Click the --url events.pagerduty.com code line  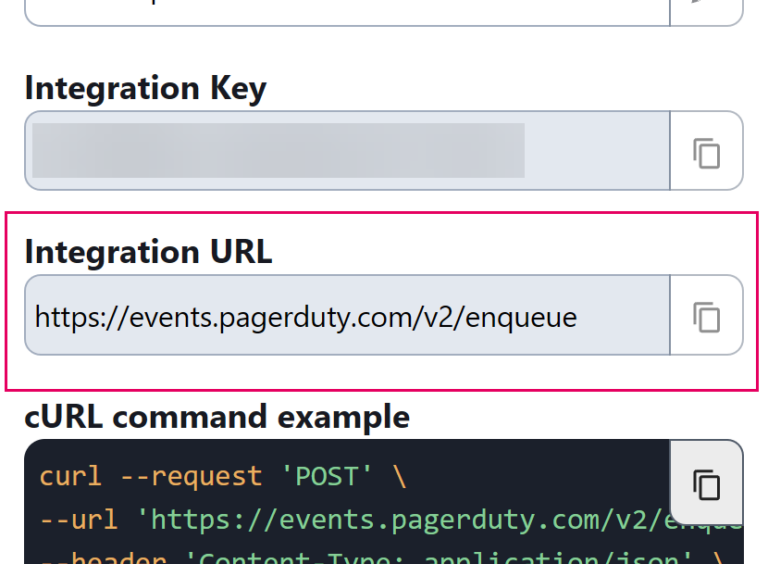tap(391, 519)
